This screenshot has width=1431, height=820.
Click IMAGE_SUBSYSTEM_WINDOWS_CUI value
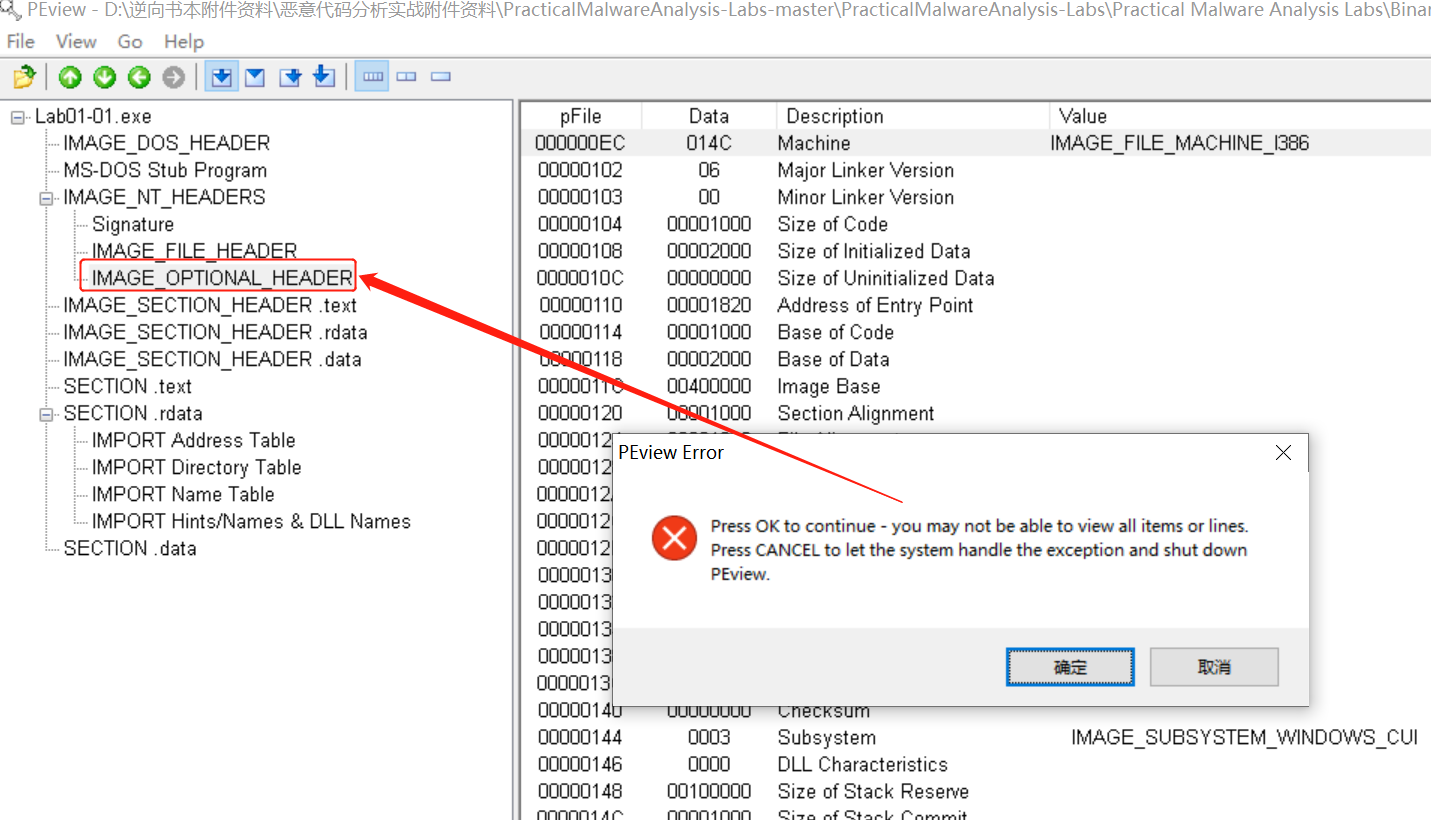[x=1244, y=738]
